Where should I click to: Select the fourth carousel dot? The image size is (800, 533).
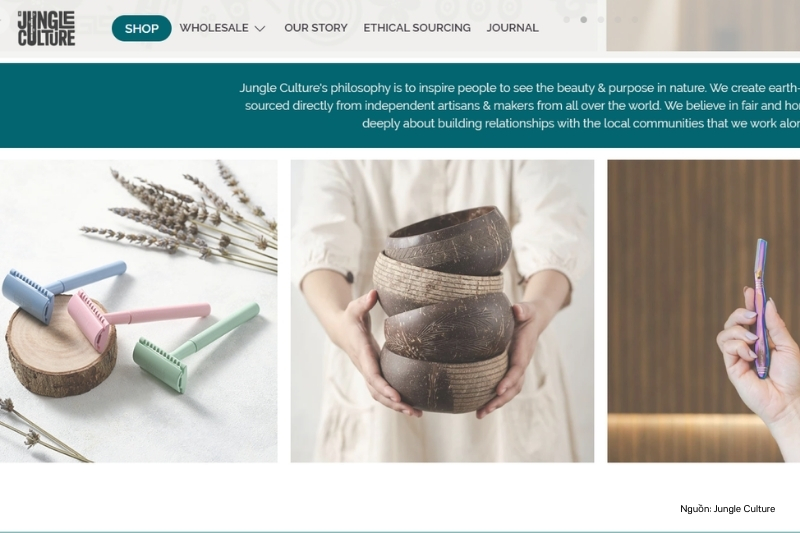click(x=618, y=19)
